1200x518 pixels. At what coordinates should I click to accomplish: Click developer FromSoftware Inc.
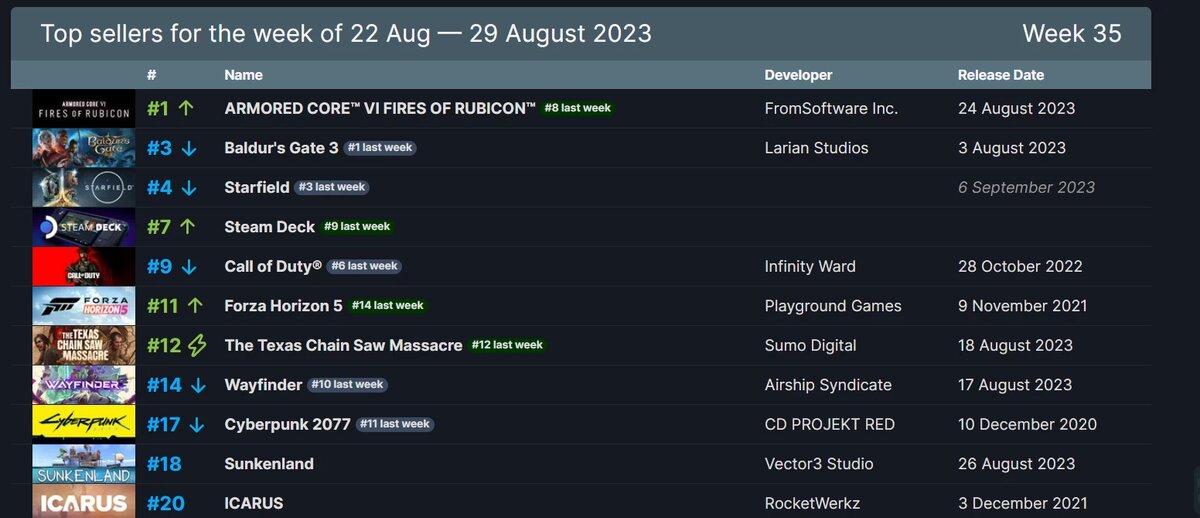[x=832, y=108]
